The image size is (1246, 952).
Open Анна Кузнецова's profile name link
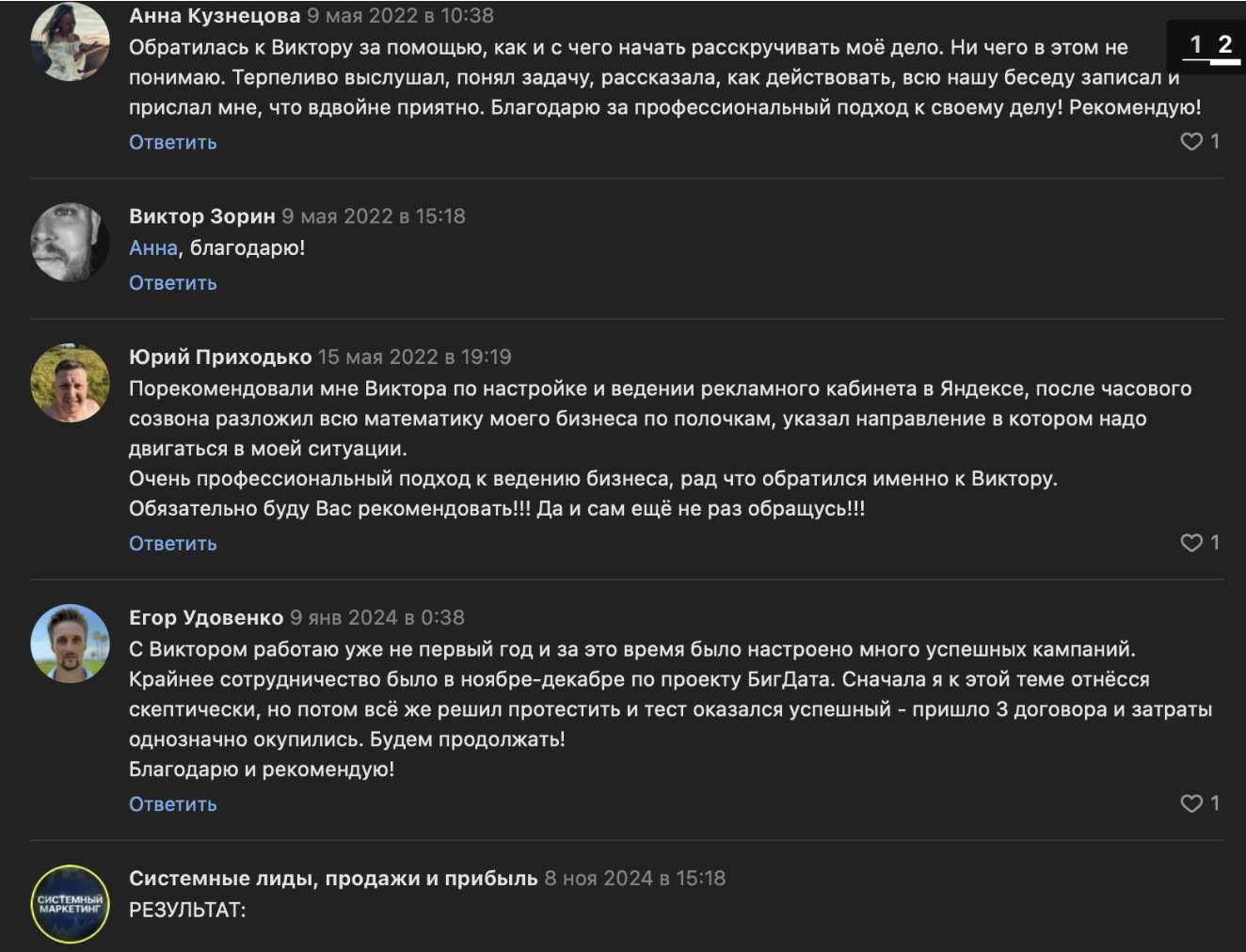(x=215, y=16)
